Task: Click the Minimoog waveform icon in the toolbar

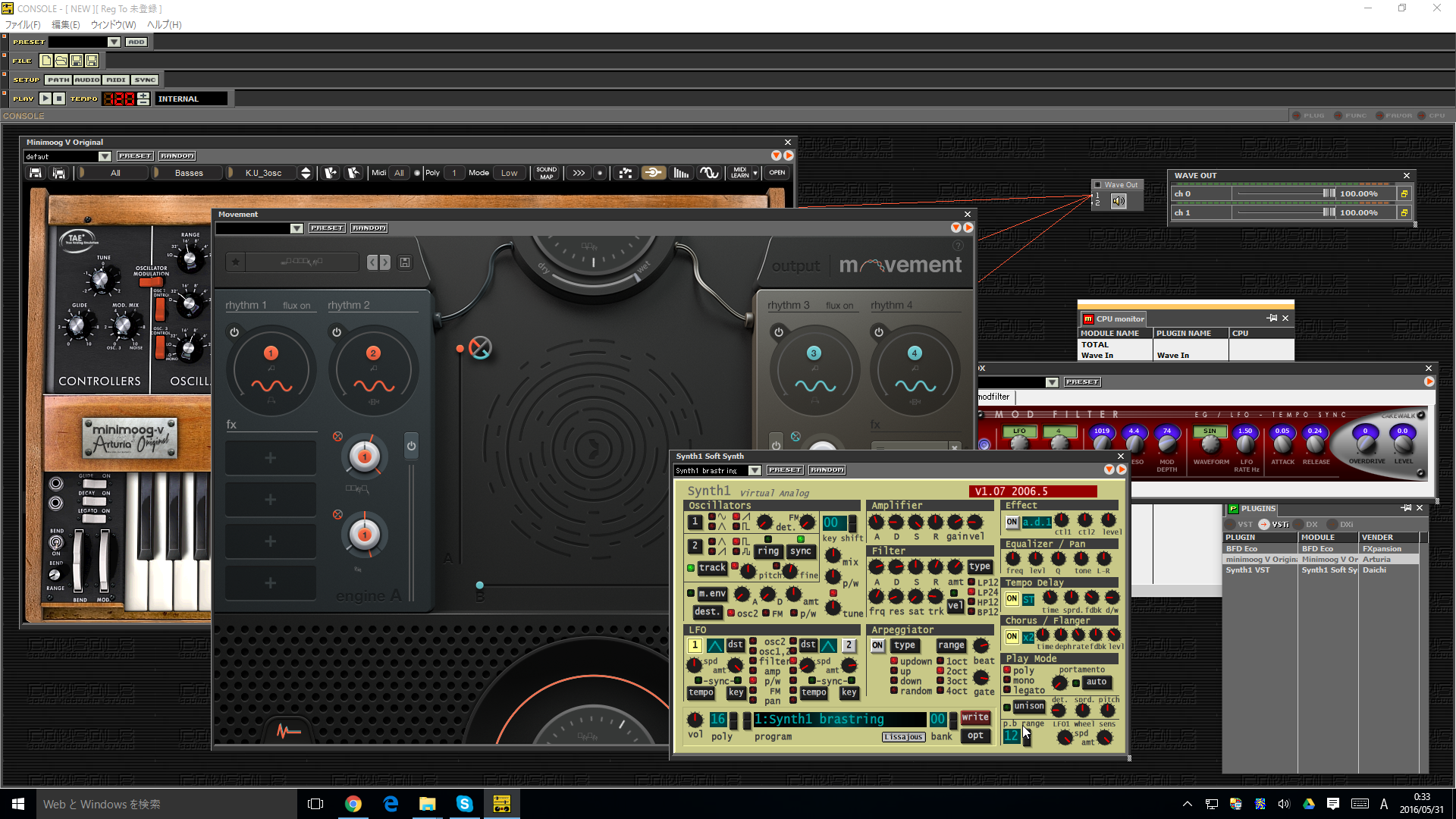Action: click(x=709, y=173)
